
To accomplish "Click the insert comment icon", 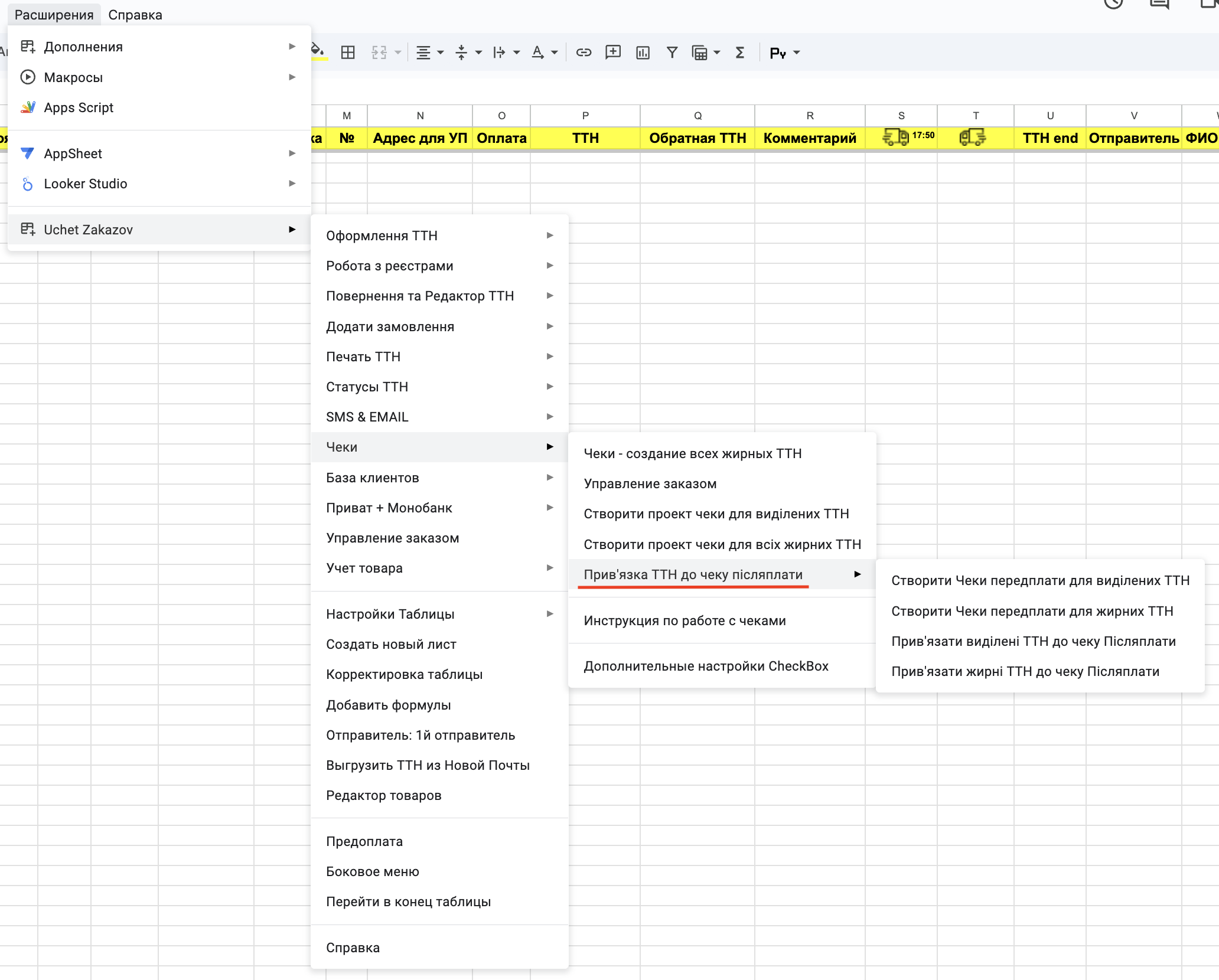I will (x=613, y=53).
